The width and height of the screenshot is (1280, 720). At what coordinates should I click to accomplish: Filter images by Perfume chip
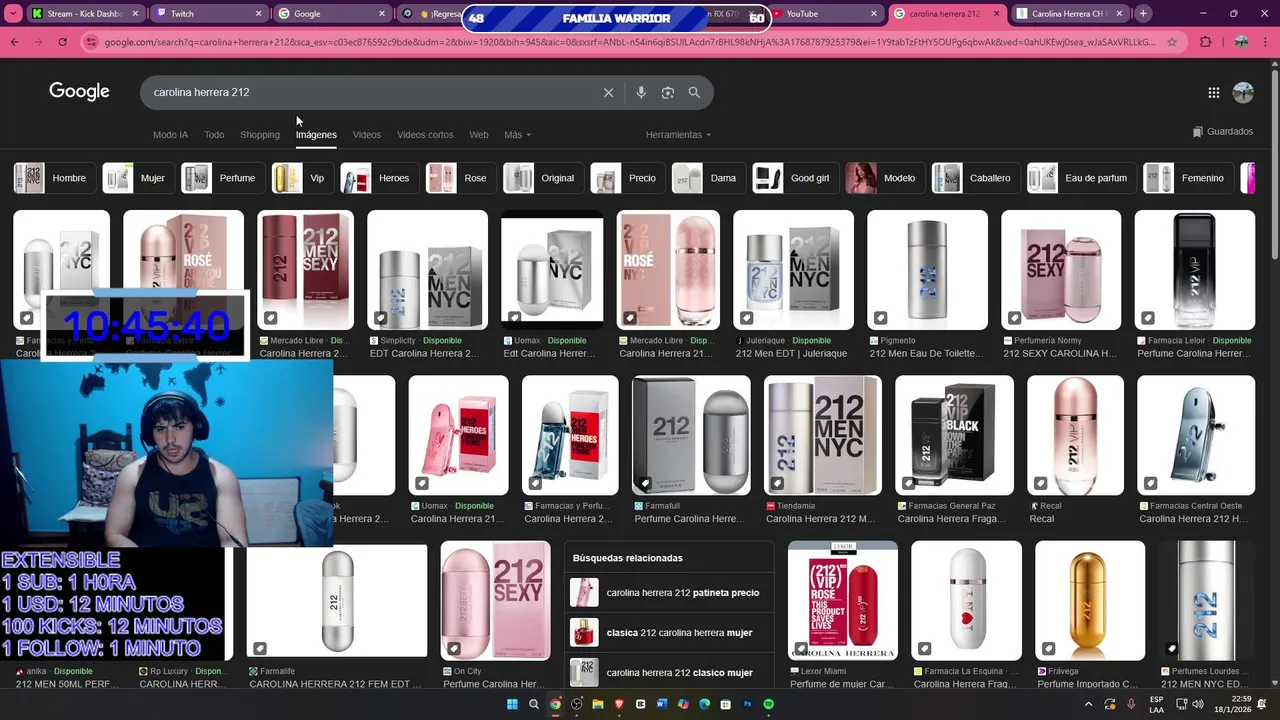223,178
